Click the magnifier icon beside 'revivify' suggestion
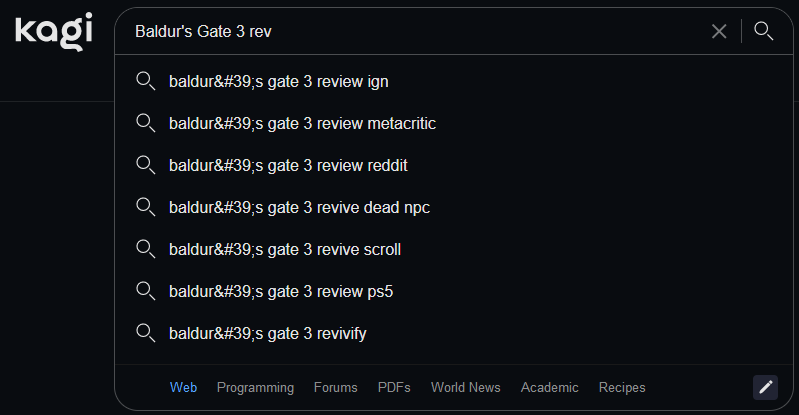Screen dimensions: 799x415 145,333
